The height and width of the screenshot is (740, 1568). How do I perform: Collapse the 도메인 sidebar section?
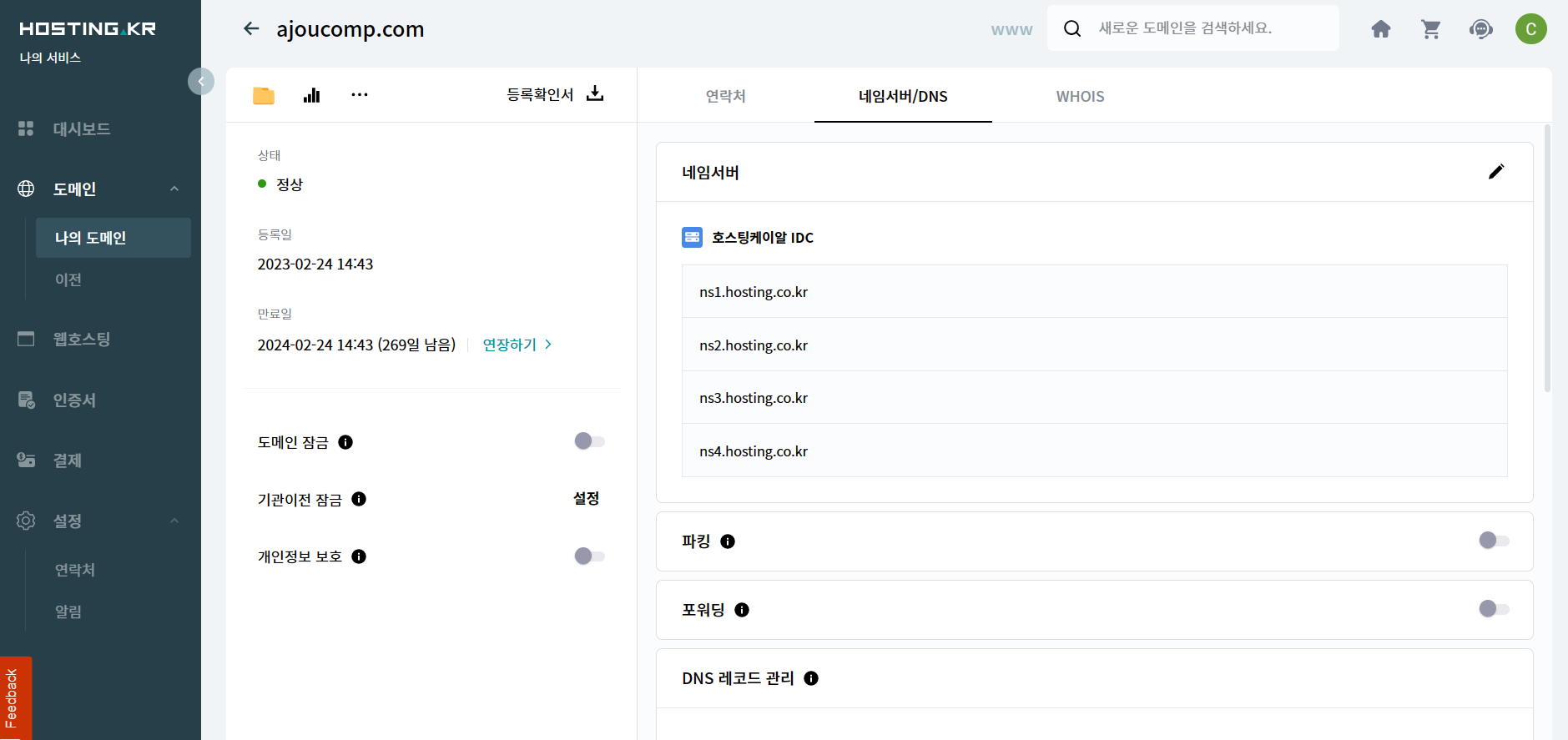click(x=174, y=189)
